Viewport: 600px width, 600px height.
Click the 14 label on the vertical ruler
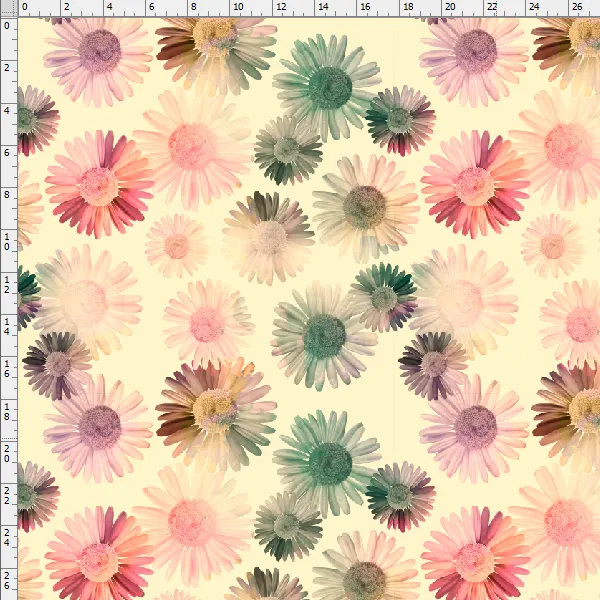point(7,326)
